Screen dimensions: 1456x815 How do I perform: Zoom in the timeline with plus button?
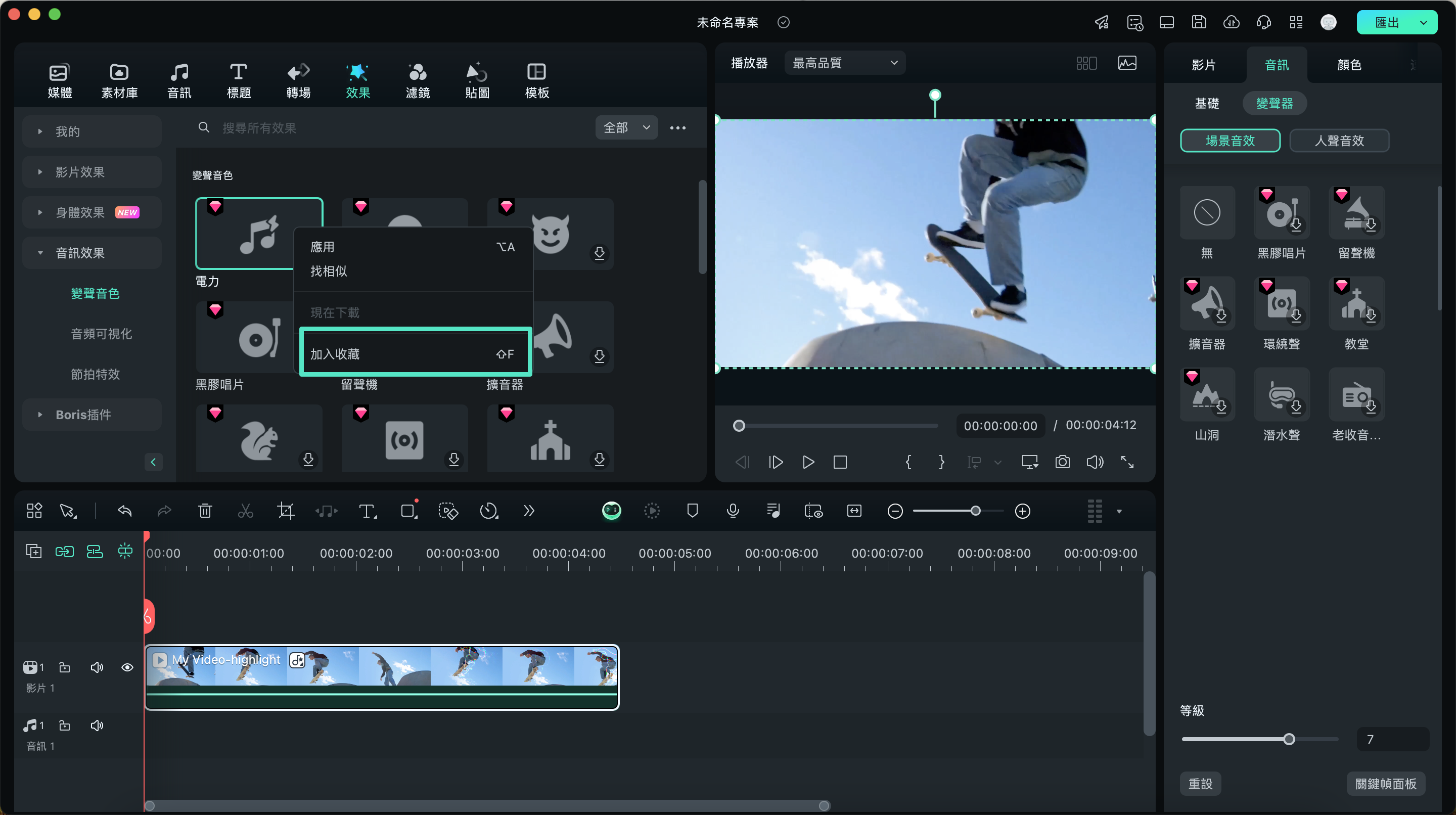[x=1022, y=511]
